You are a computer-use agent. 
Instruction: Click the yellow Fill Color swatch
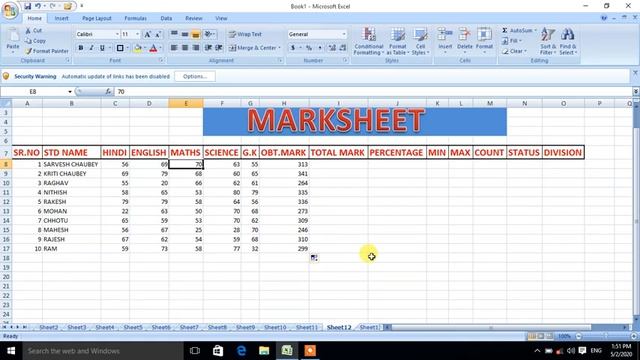click(x=138, y=48)
